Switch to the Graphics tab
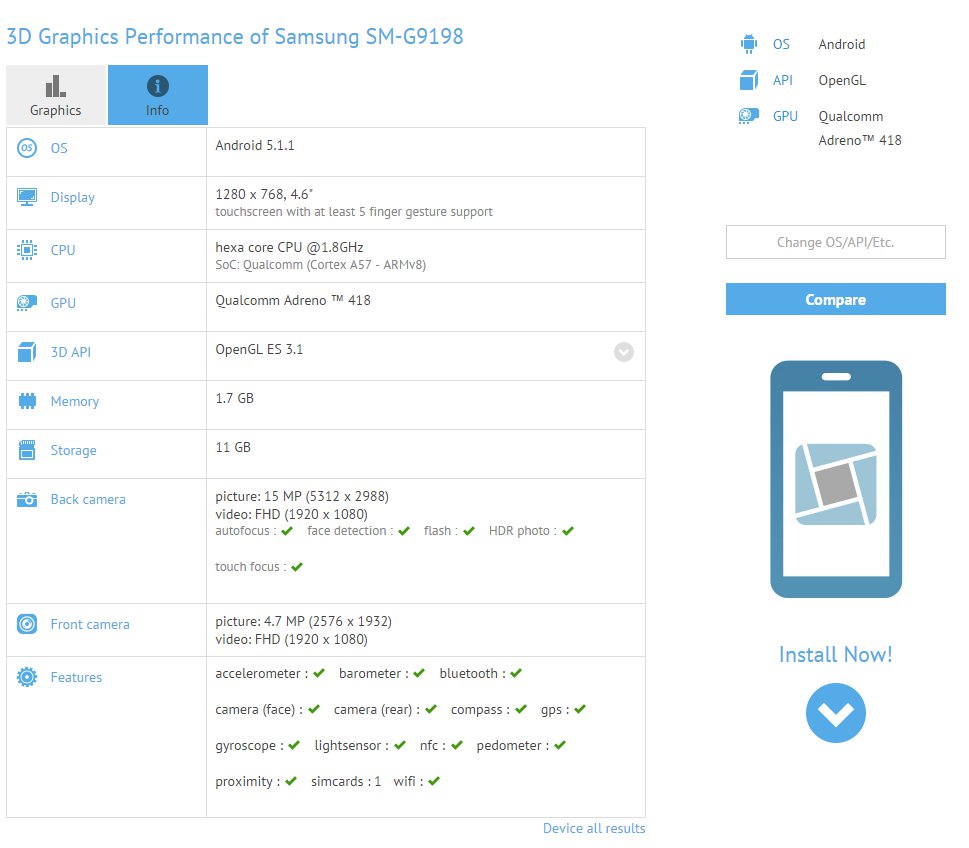Screen dimensions: 969x848 pos(56,95)
